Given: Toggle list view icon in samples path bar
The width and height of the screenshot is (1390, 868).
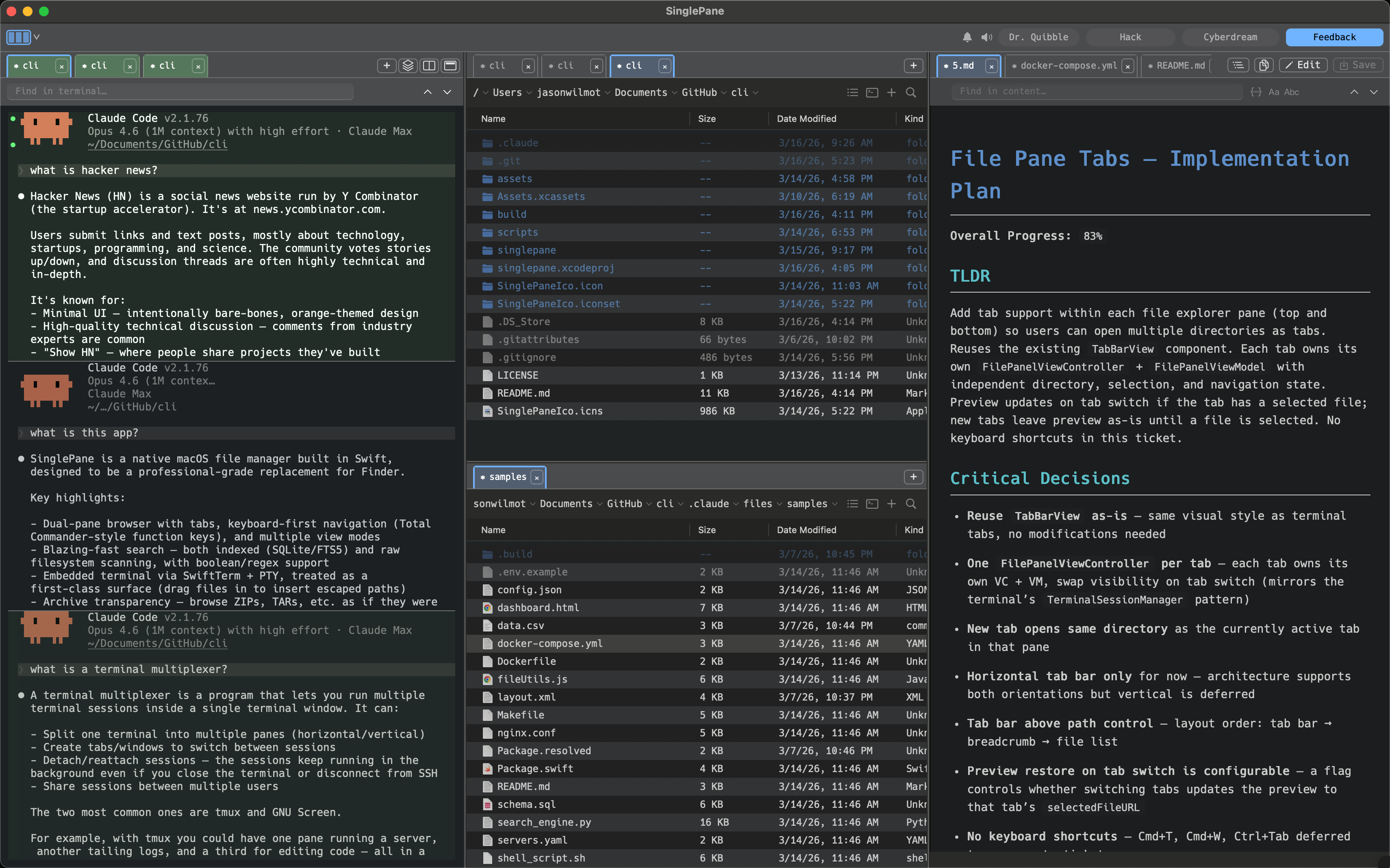Looking at the screenshot, I should click(853, 503).
